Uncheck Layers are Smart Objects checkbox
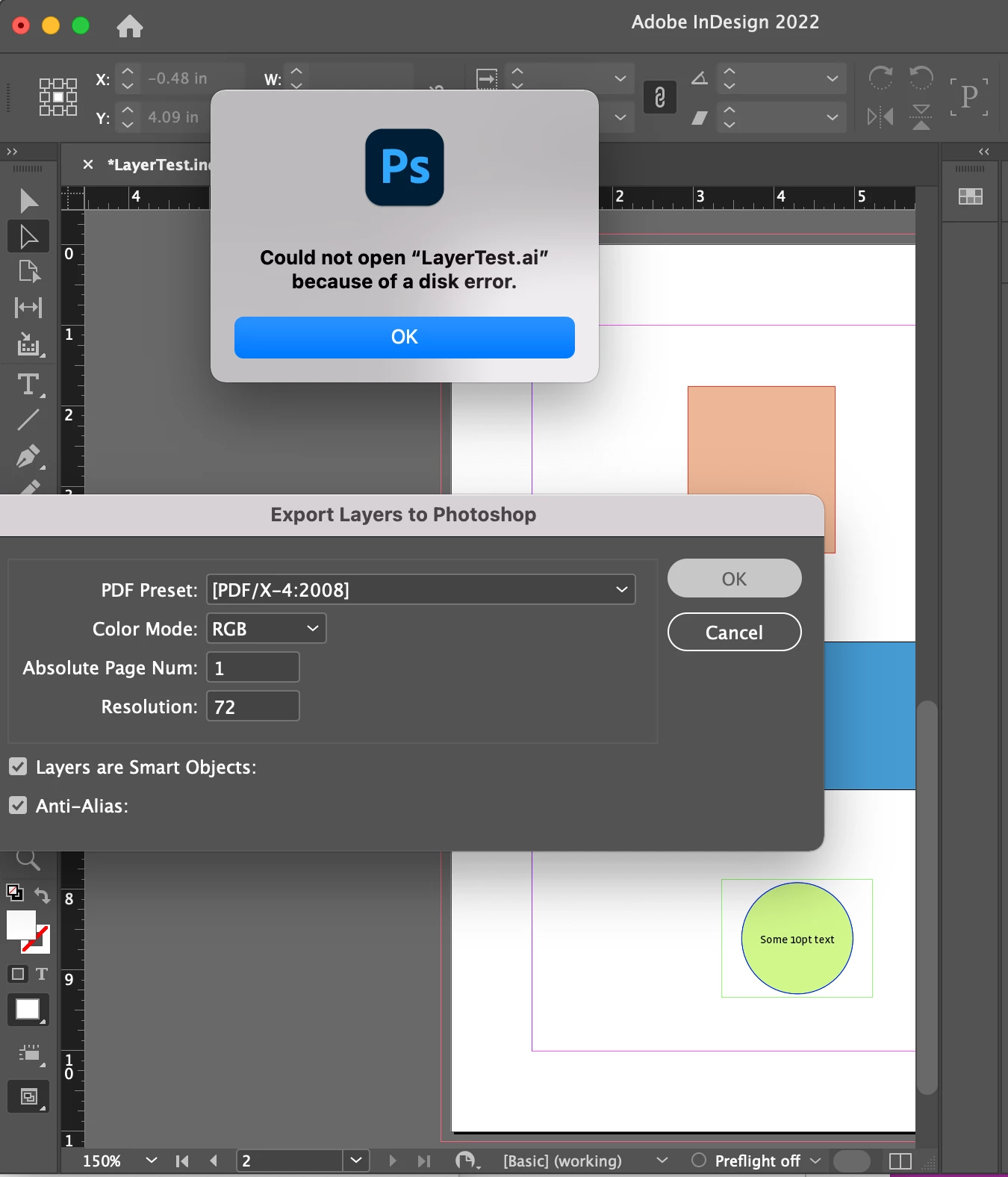This screenshot has height=1177, width=1008. tap(18, 767)
